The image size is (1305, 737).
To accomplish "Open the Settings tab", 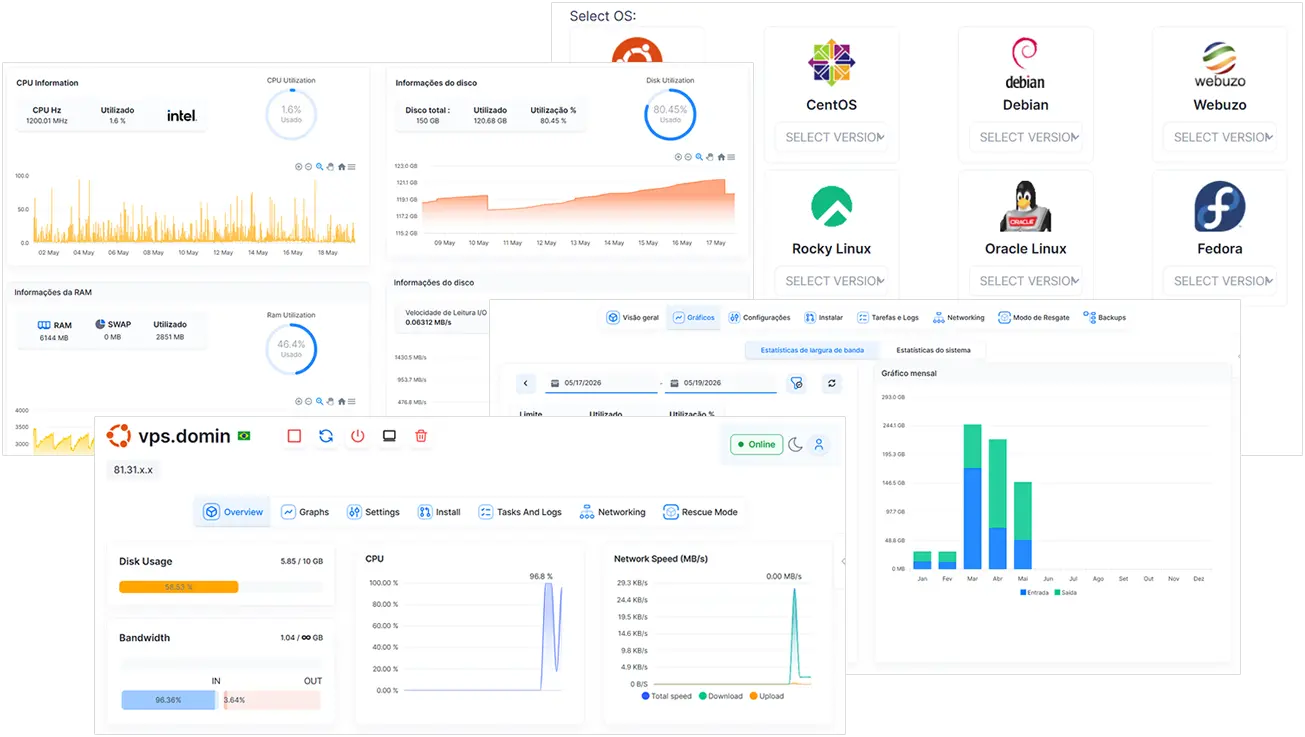I will pyautogui.click(x=373, y=512).
